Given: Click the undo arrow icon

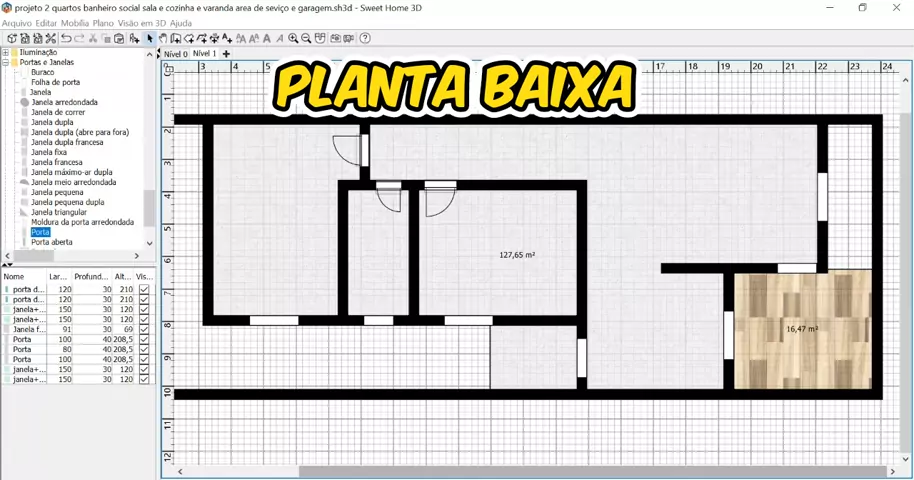Looking at the screenshot, I should pyautogui.click(x=66, y=39).
